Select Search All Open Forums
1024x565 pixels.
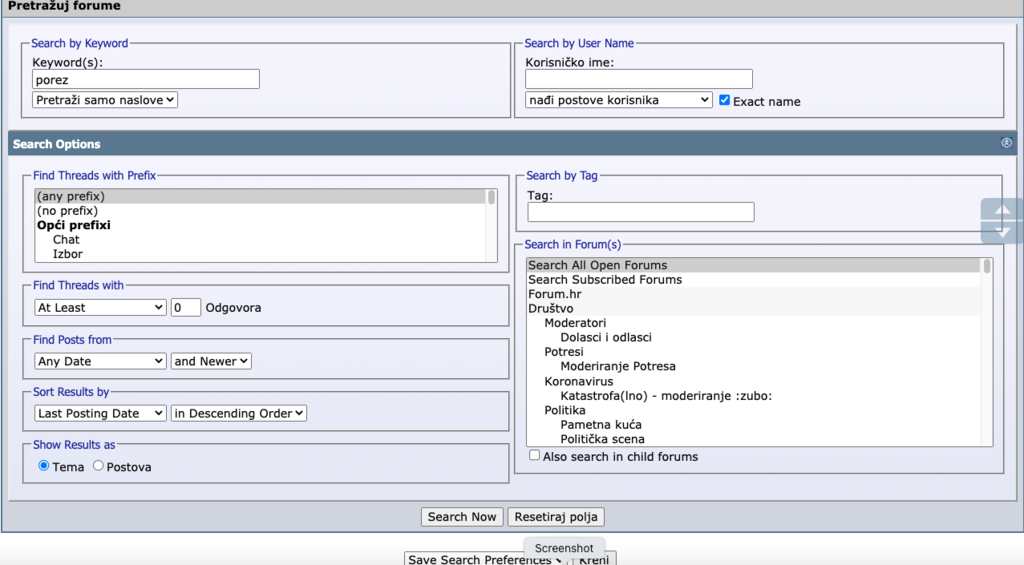tap(754, 265)
